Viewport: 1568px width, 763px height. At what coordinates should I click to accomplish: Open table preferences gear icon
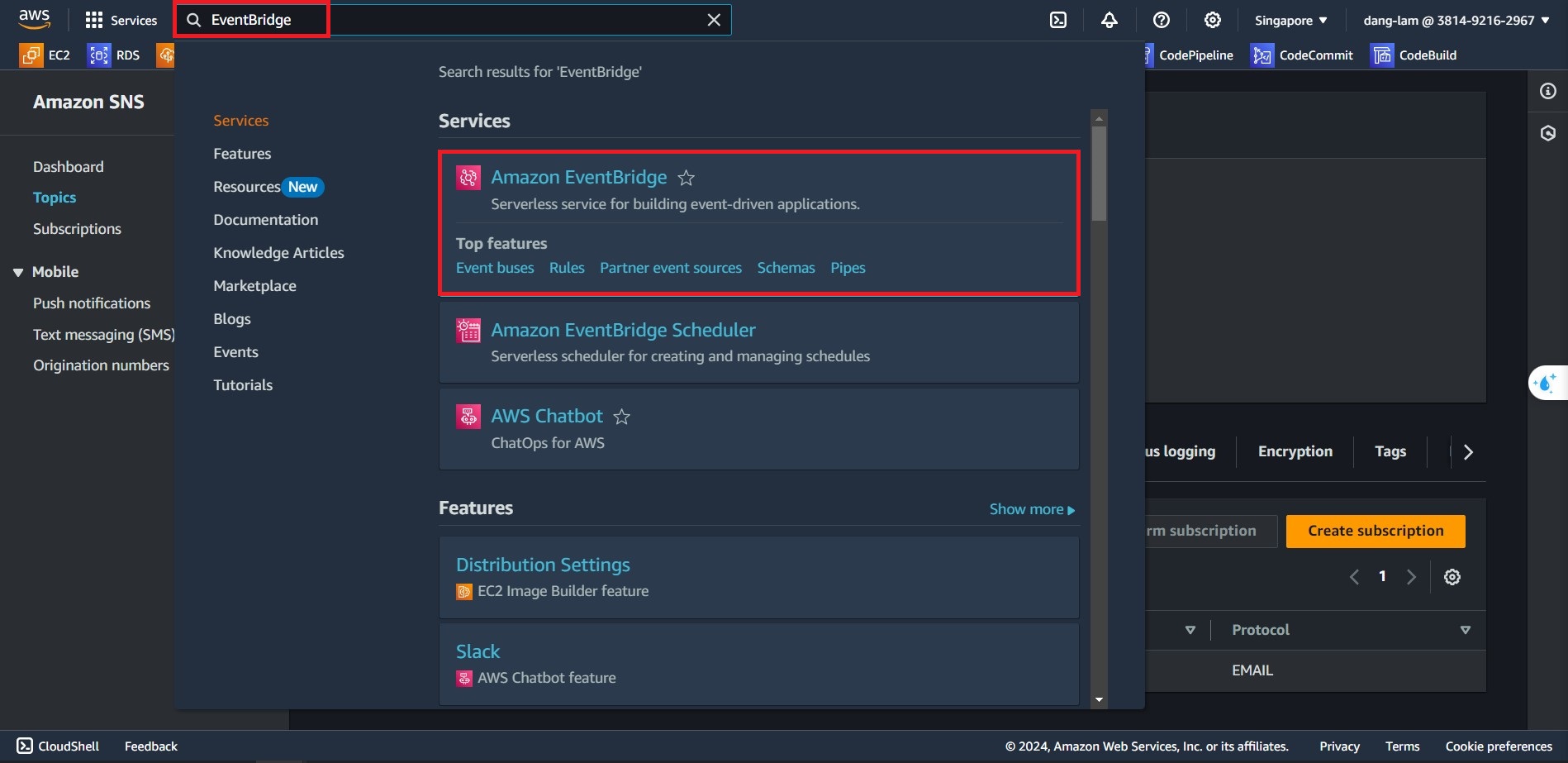(1452, 577)
